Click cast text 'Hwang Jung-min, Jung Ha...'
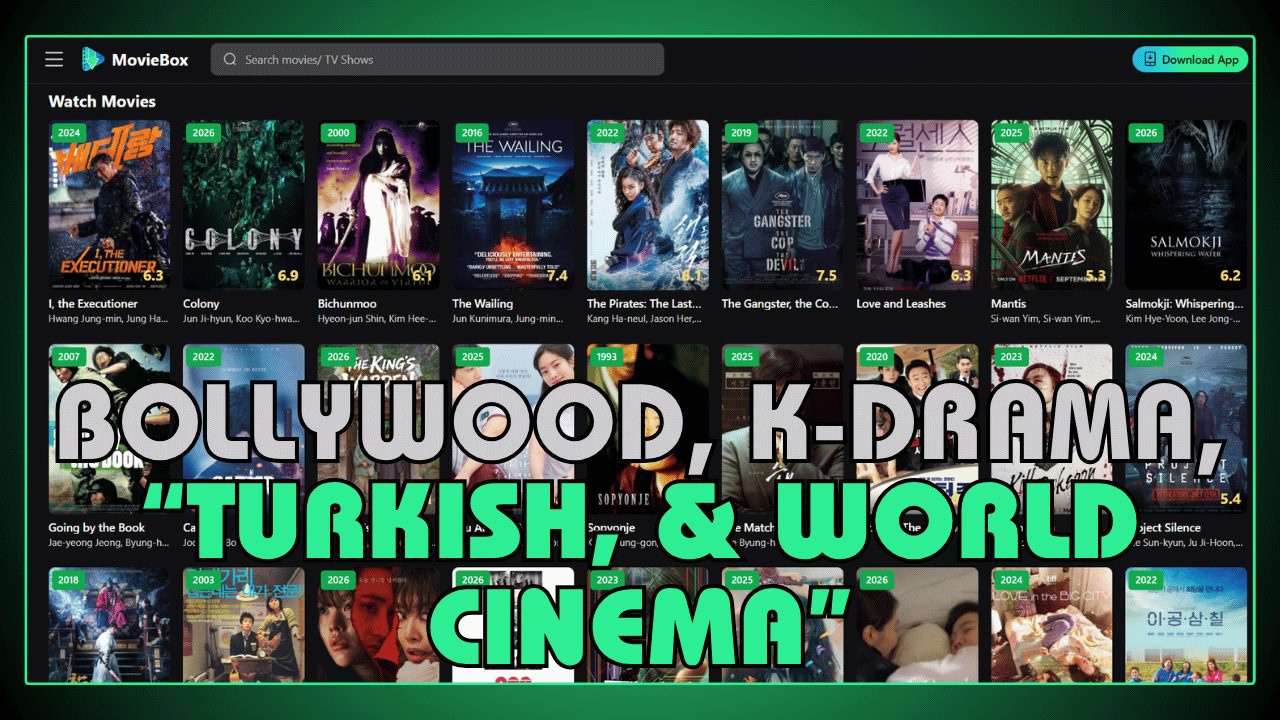 point(109,319)
